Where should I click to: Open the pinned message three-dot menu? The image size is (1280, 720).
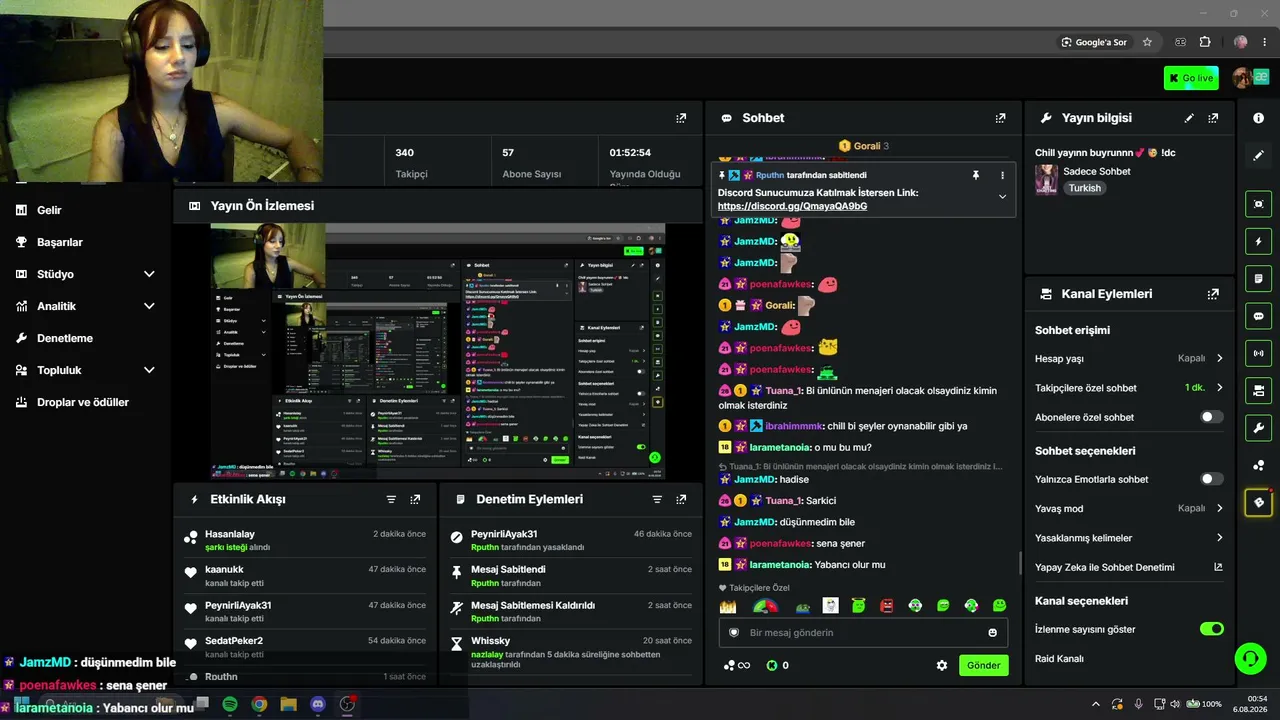[1002, 175]
